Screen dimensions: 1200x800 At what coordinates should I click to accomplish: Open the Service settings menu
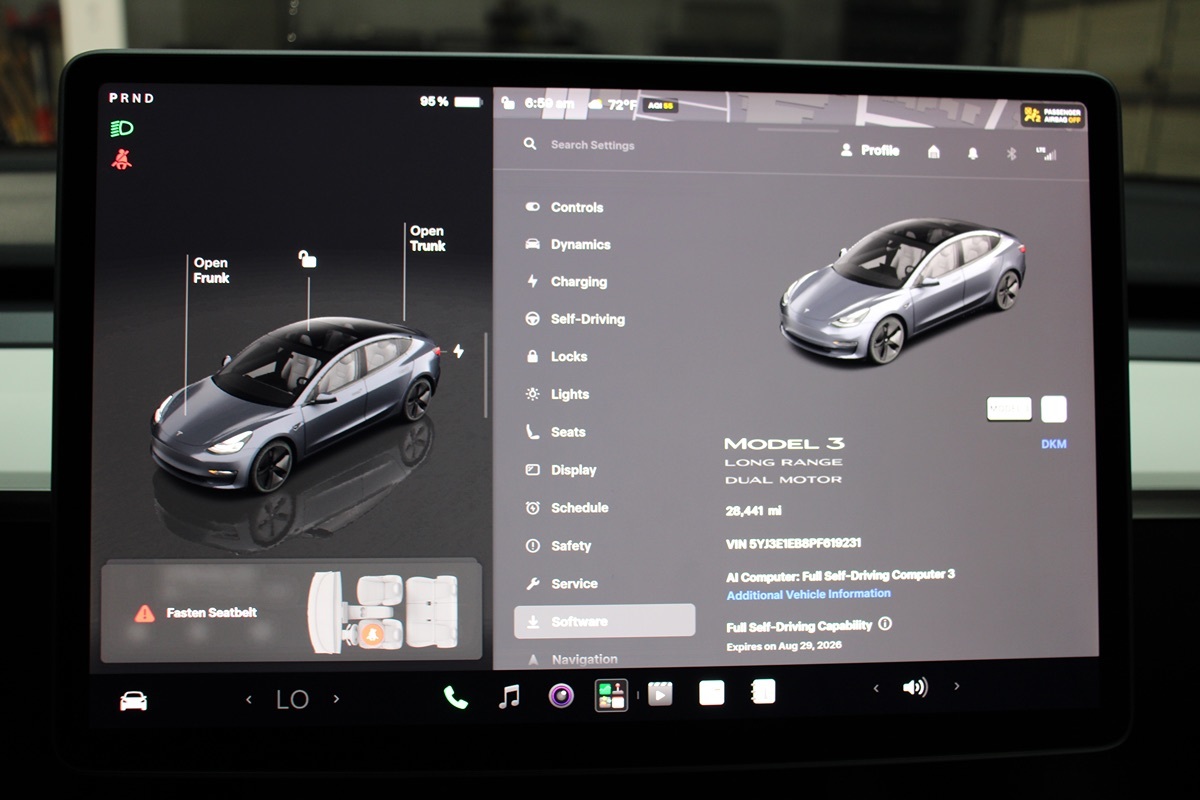point(561,584)
